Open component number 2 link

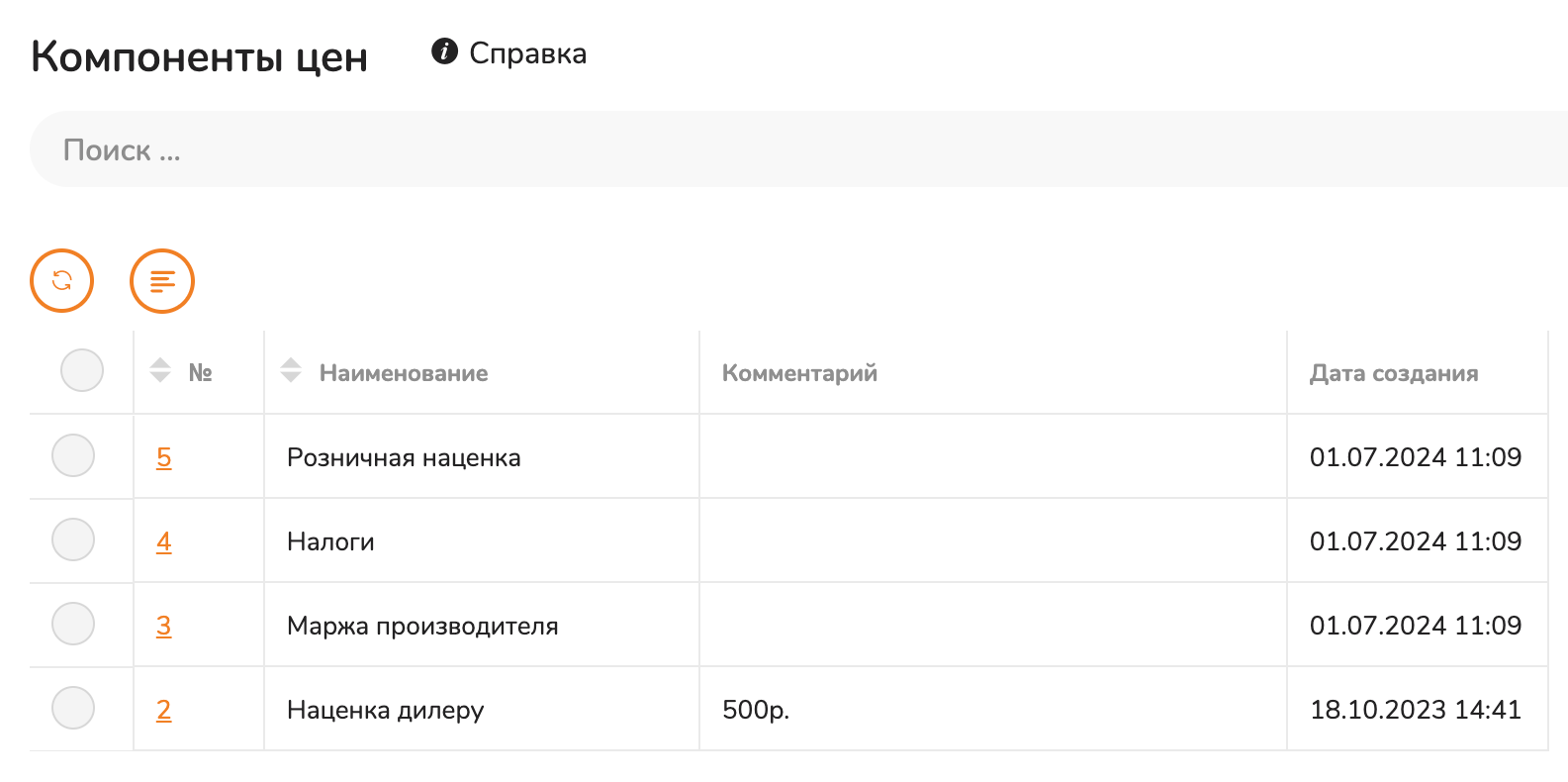click(x=164, y=710)
